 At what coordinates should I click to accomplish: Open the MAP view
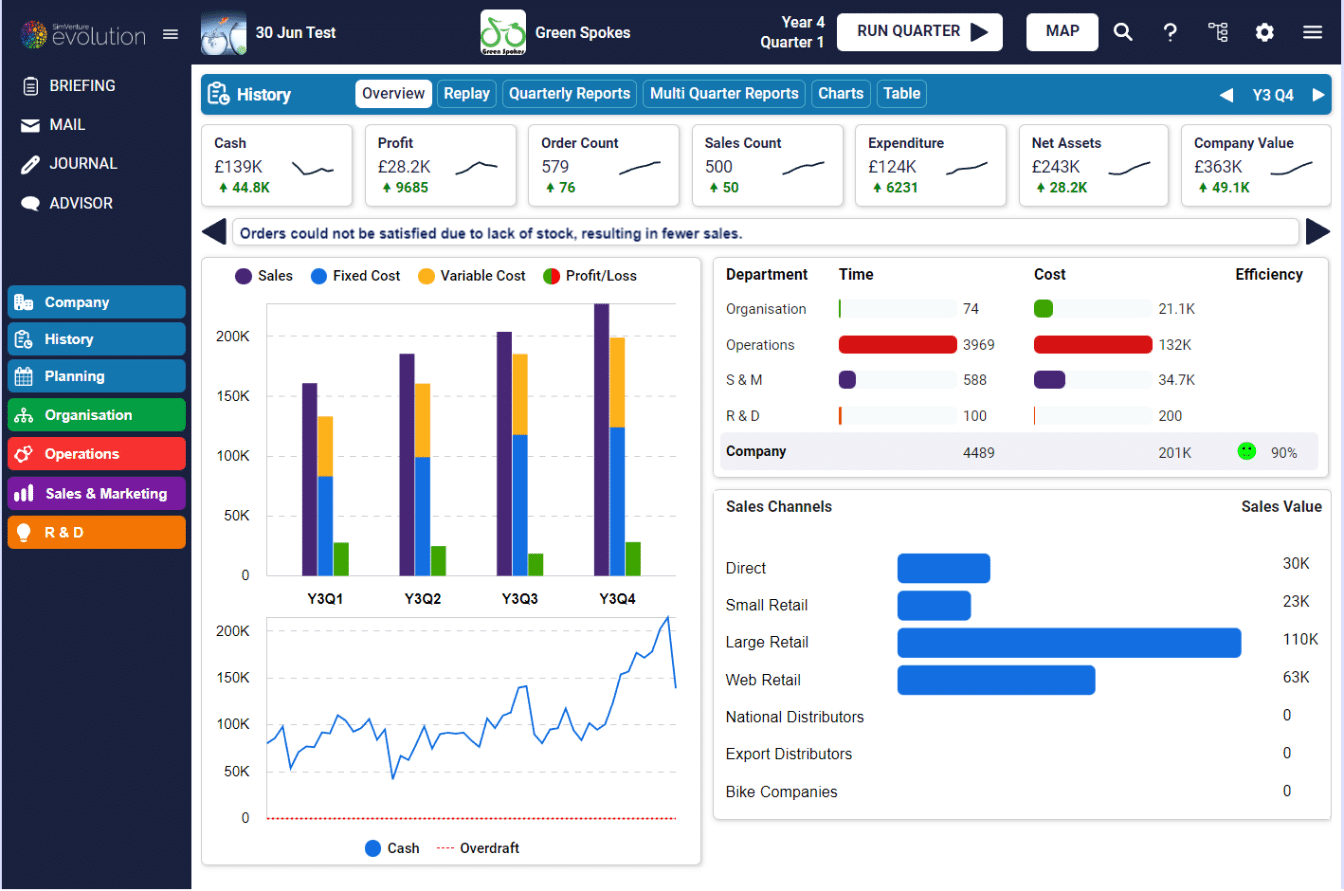[x=1062, y=31]
